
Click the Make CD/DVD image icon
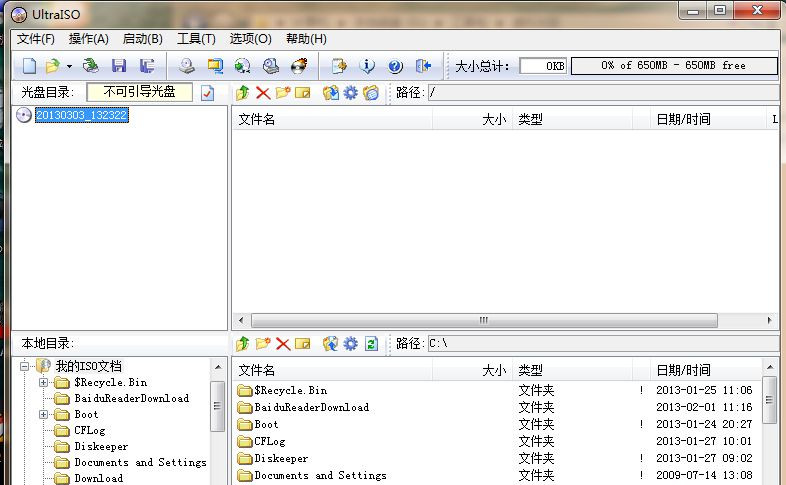click(x=187, y=66)
